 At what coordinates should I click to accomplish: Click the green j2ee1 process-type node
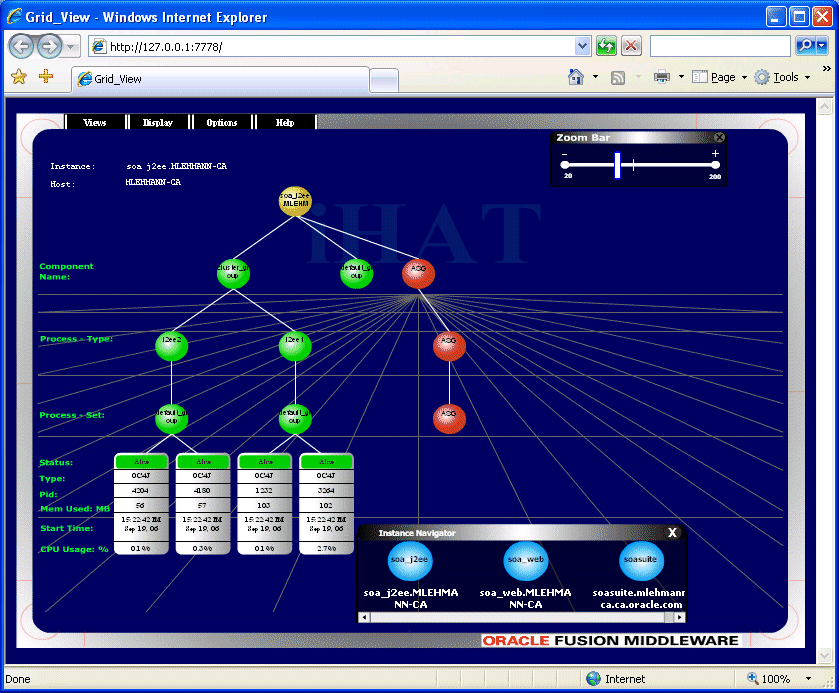coord(295,346)
